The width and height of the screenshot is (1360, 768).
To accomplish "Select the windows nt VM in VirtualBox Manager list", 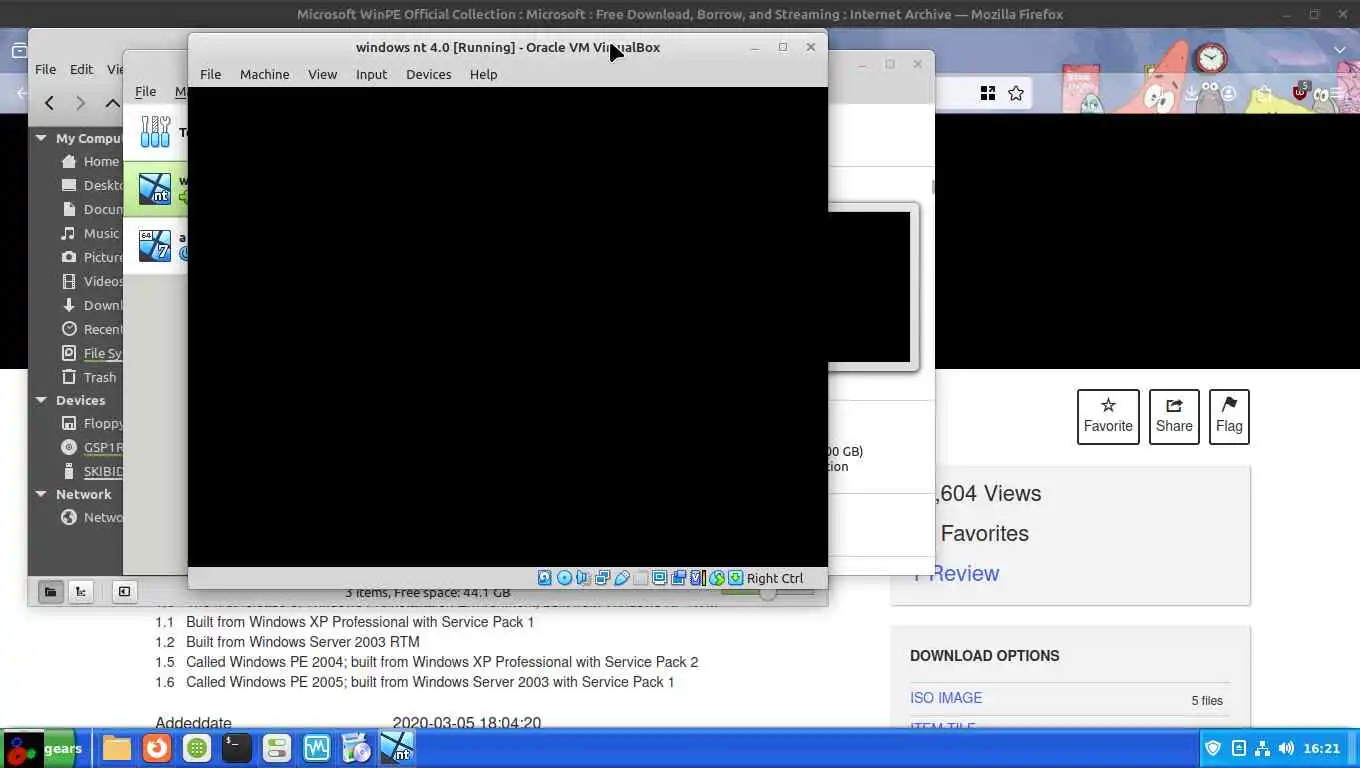I will point(155,188).
